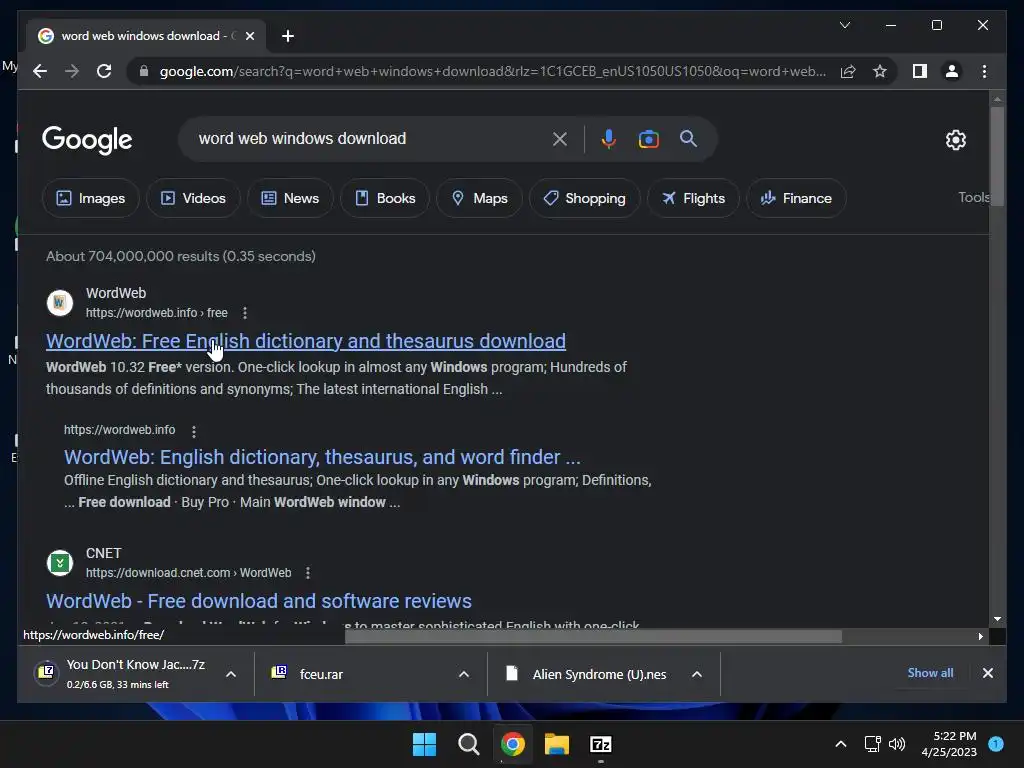Switch to Chrome from the taskbar
The image size is (1024, 768).
click(x=513, y=744)
